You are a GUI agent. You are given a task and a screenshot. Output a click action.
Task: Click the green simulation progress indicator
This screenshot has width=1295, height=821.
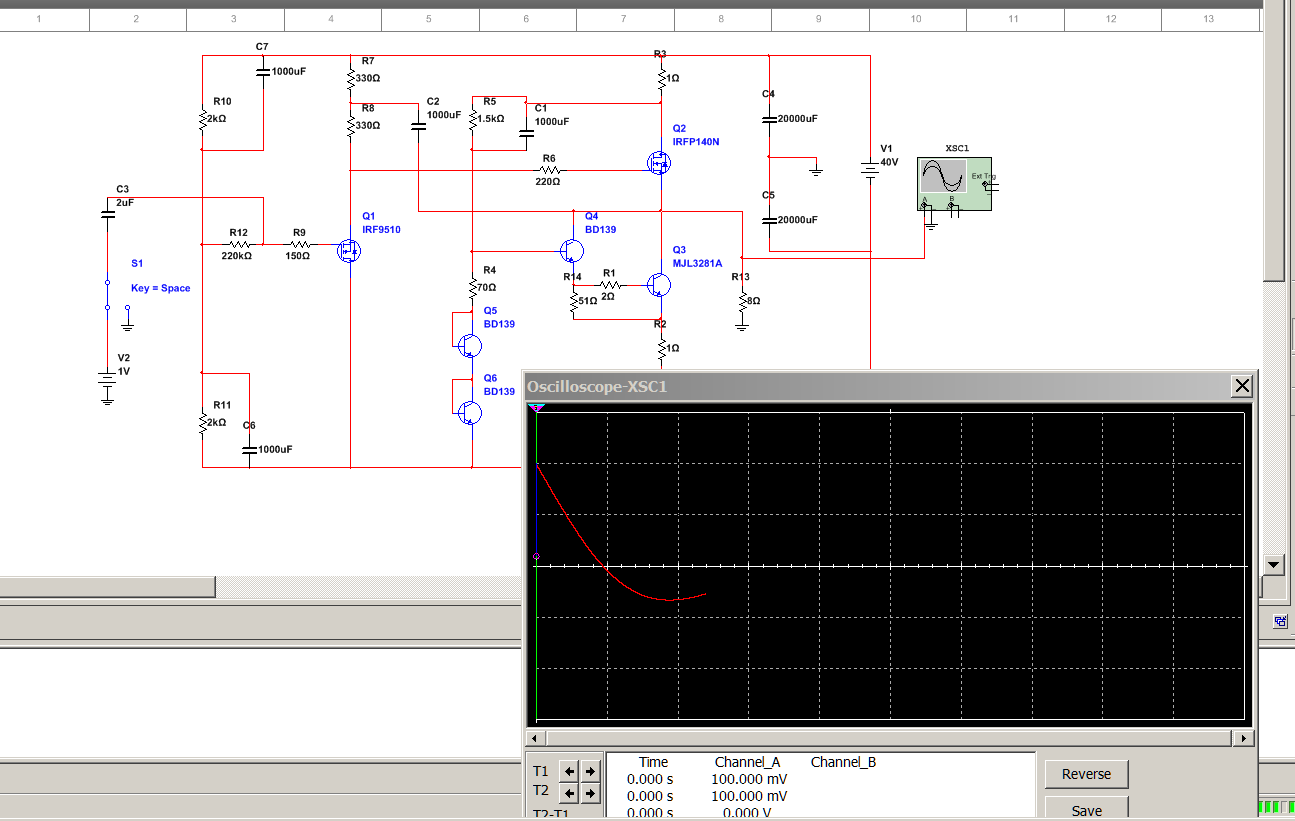point(1275,807)
